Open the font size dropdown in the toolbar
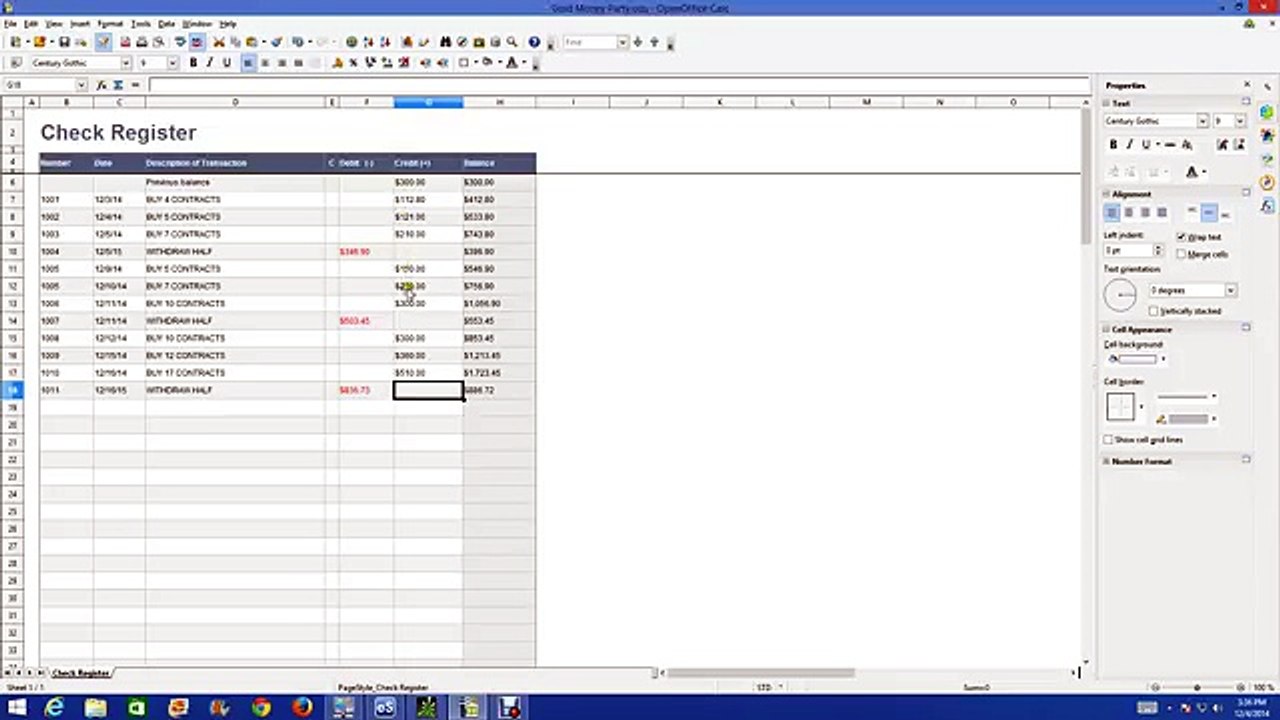The image size is (1280, 720). tap(172, 63)
